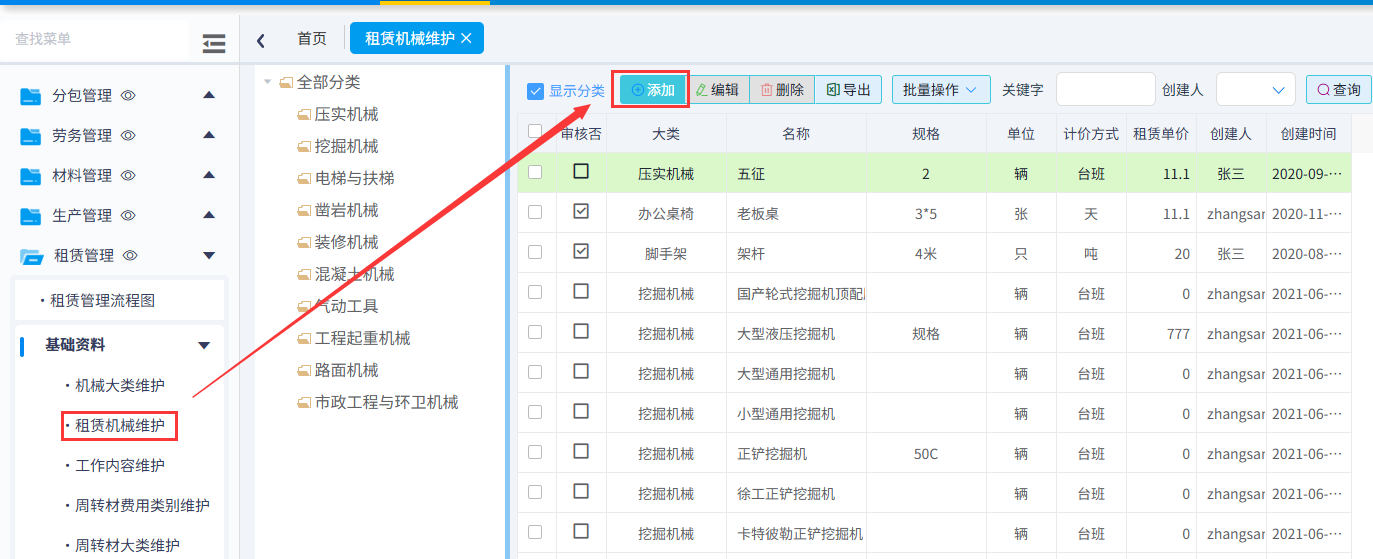Screen dimensions: 1373x559
Task: Collapse the 全部分类 tree triangle
Action: coord(268,82)
